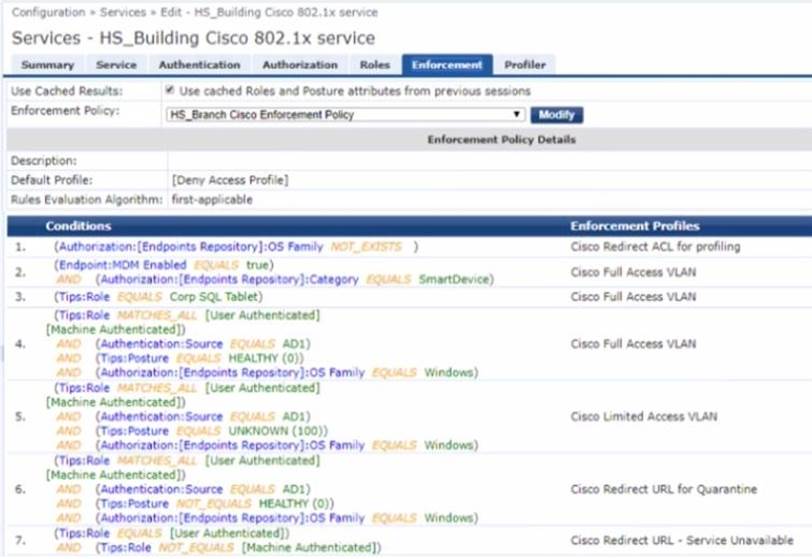Open the Profiler tab
The height and width of the screenshot is (559, 812).
pyautogui.click(x=525, y=65)
